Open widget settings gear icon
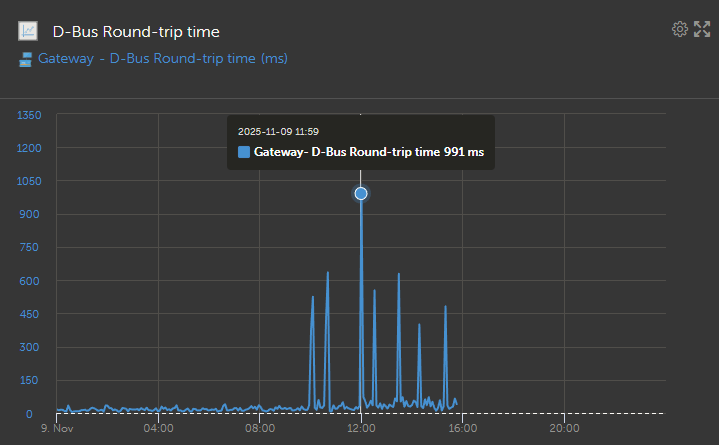 coord(680,29)
